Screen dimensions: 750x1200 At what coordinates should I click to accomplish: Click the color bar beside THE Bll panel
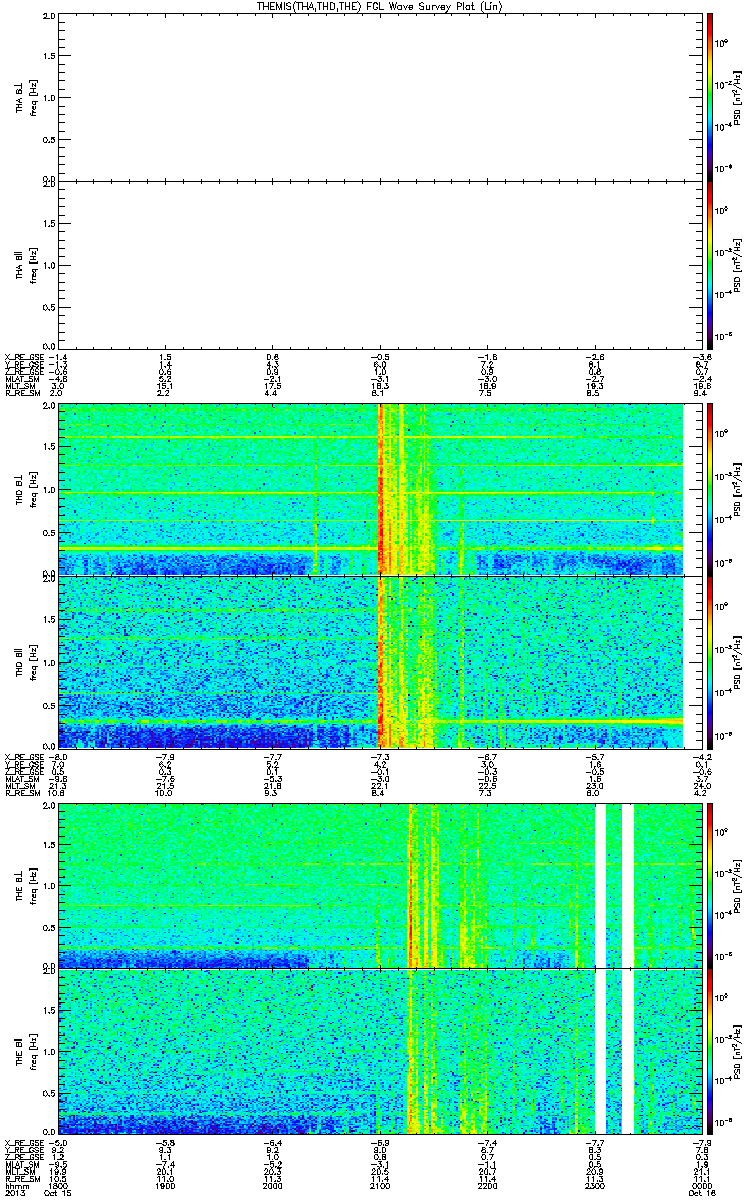(x=709, y=1051)
